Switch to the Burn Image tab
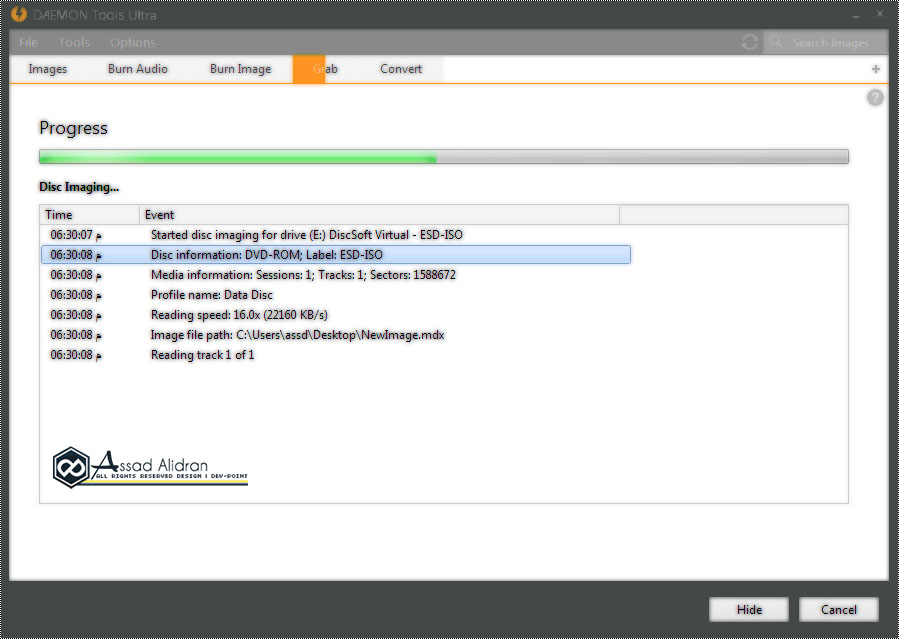 [240, 69]
